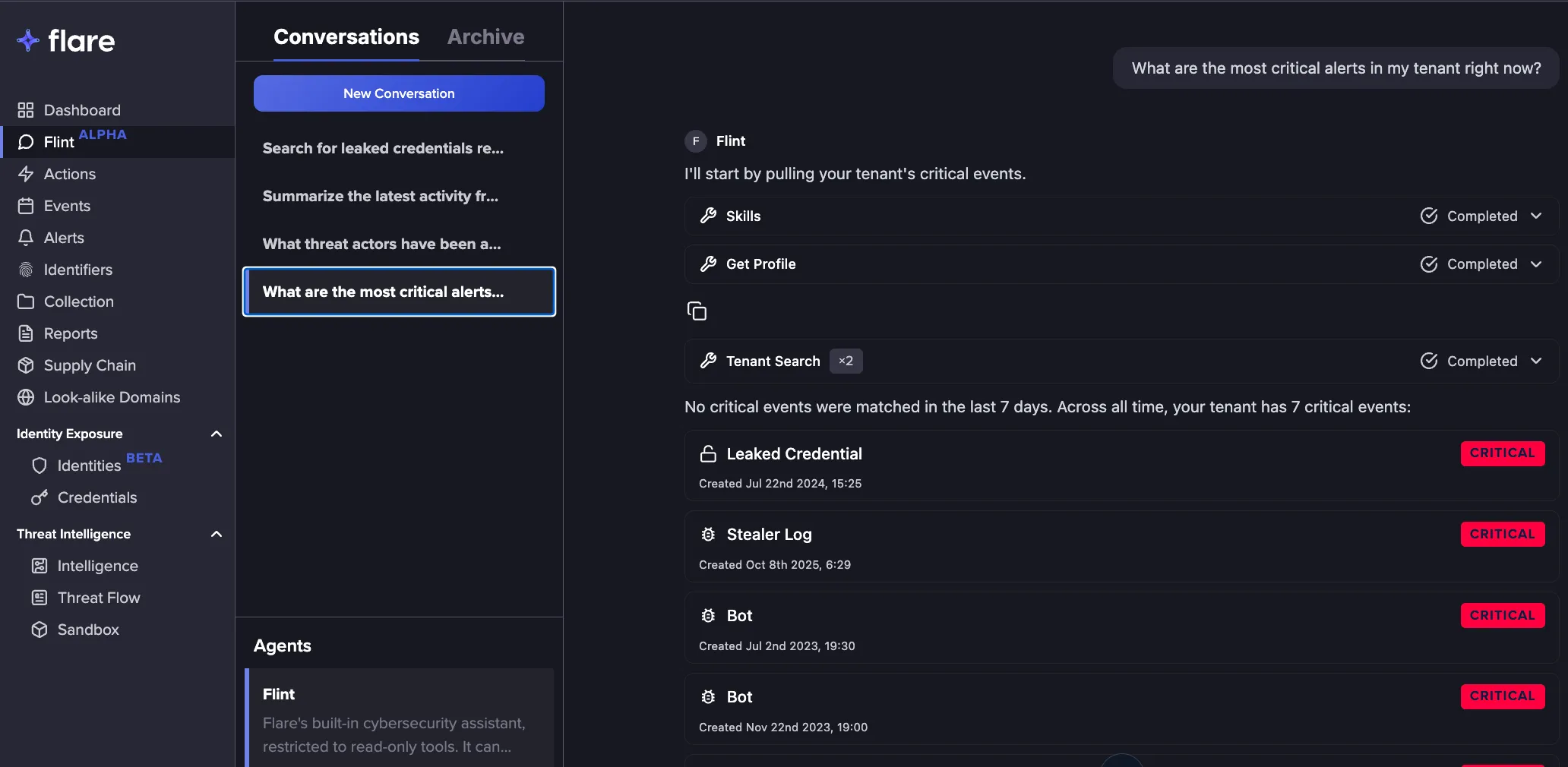1568x767 pixels.
Task: Go to the Credentials page
Action: click(118, 497)
